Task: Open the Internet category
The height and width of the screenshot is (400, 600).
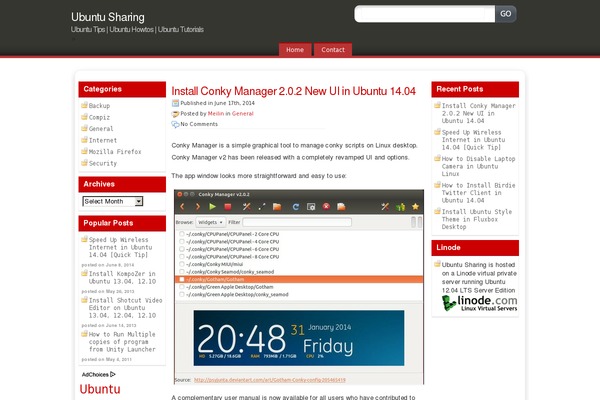Action: (x=103, y=140)
